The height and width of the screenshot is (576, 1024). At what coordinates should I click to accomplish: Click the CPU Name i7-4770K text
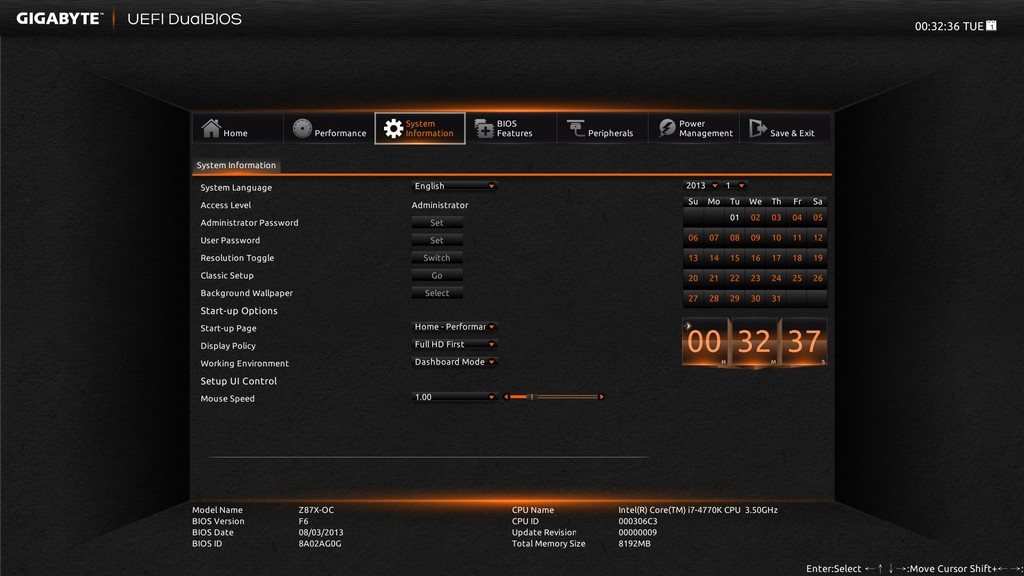pyautogui.click(x=698, y=510)
